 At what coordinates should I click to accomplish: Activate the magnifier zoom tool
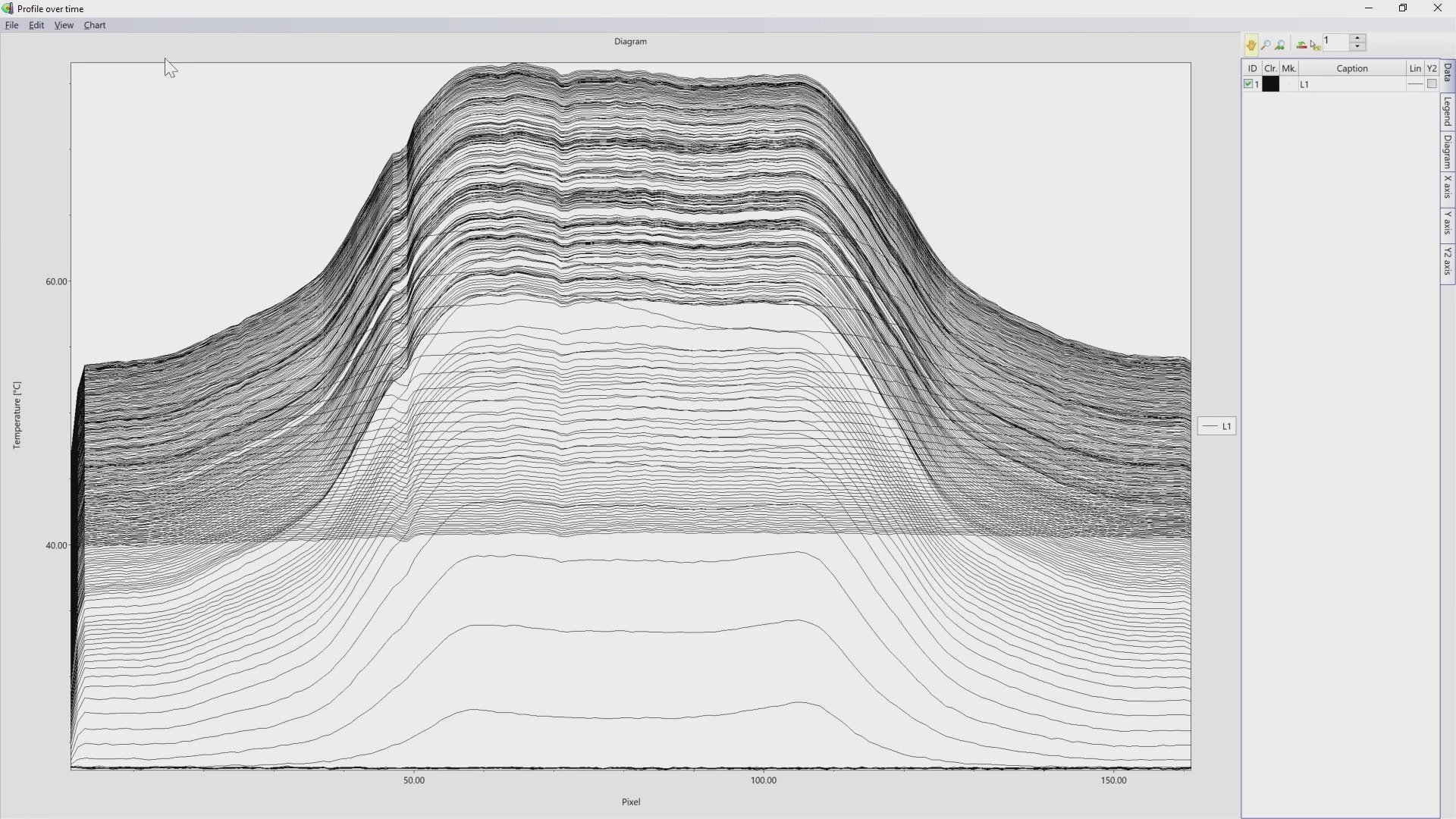1266,45
